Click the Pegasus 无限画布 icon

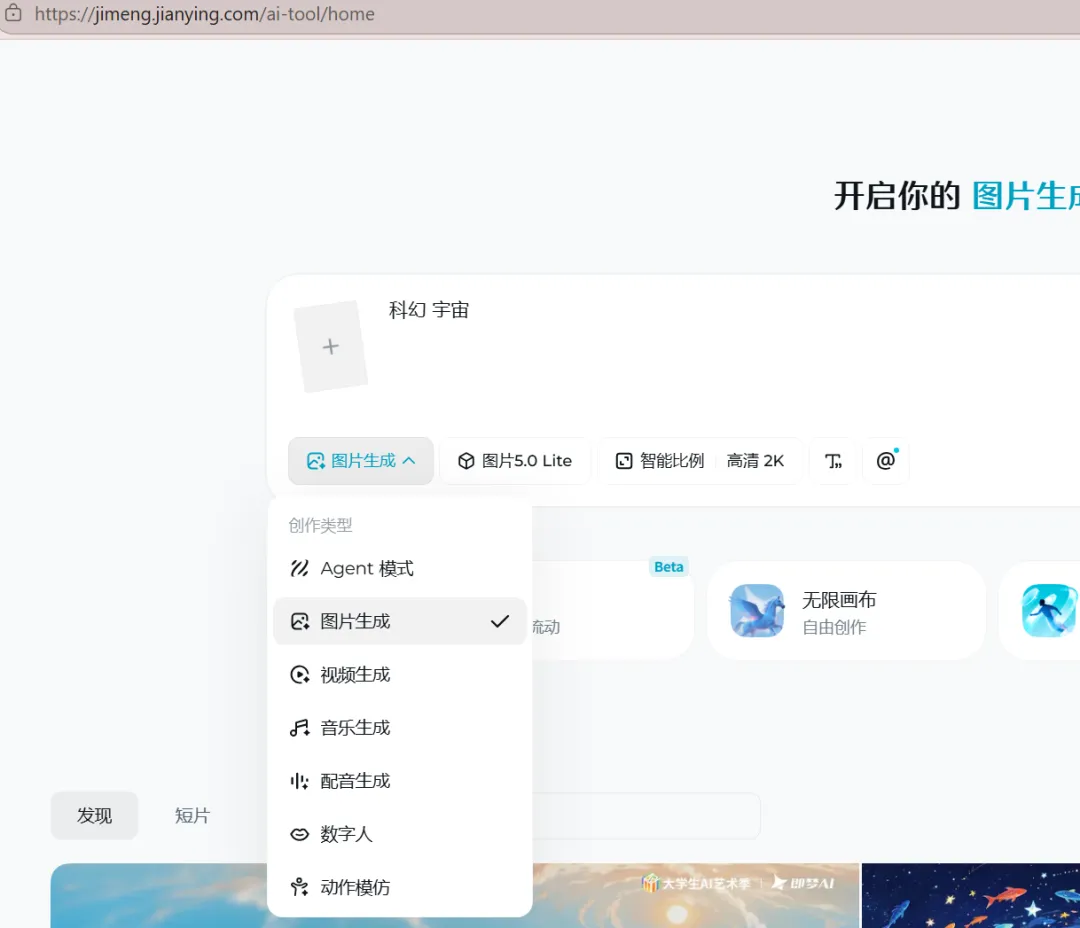click(757, 610)
